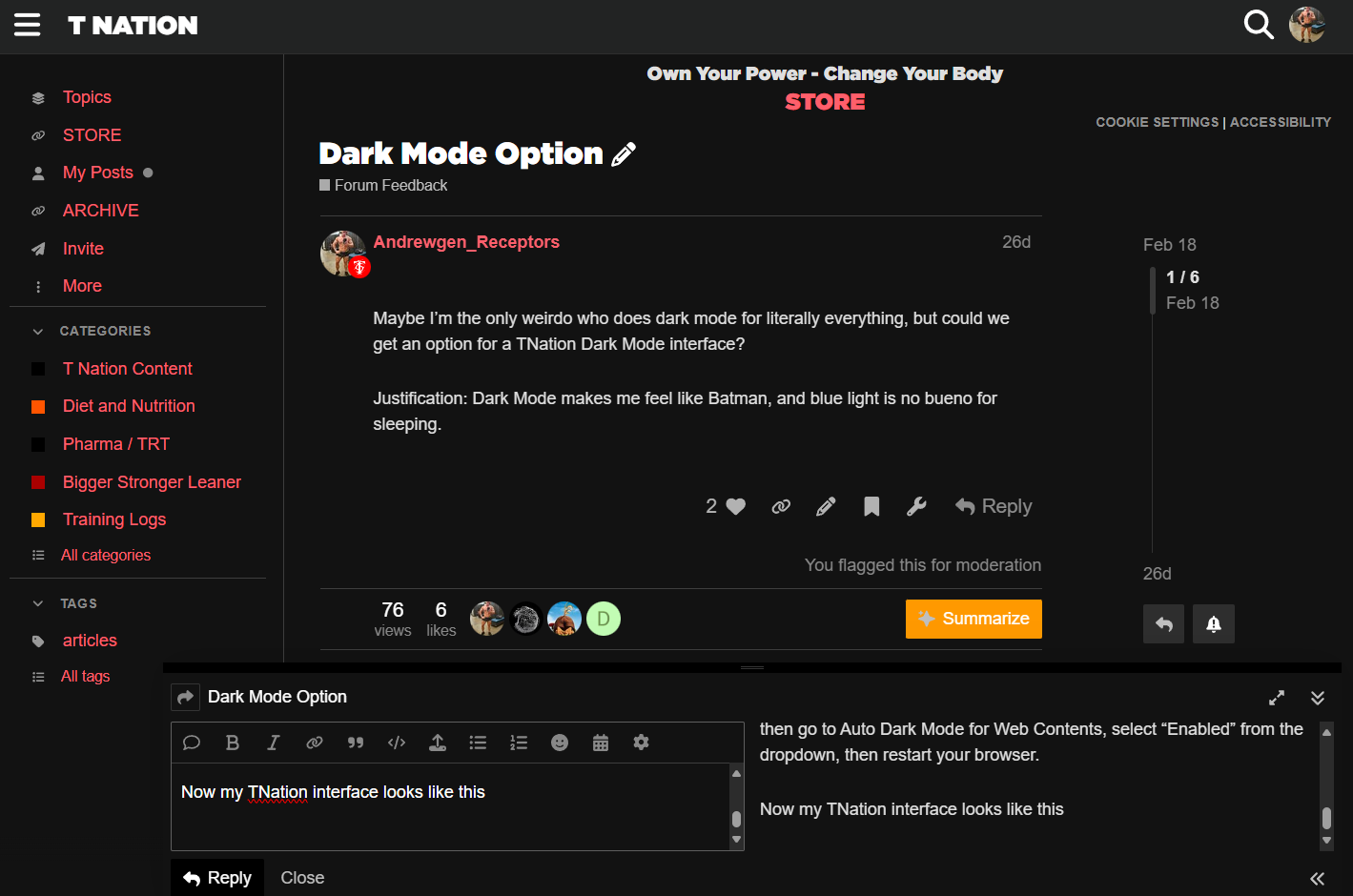The image size is (1353, 896).
Task: Open the emoji picker in composer
Action: pos(560,743)
